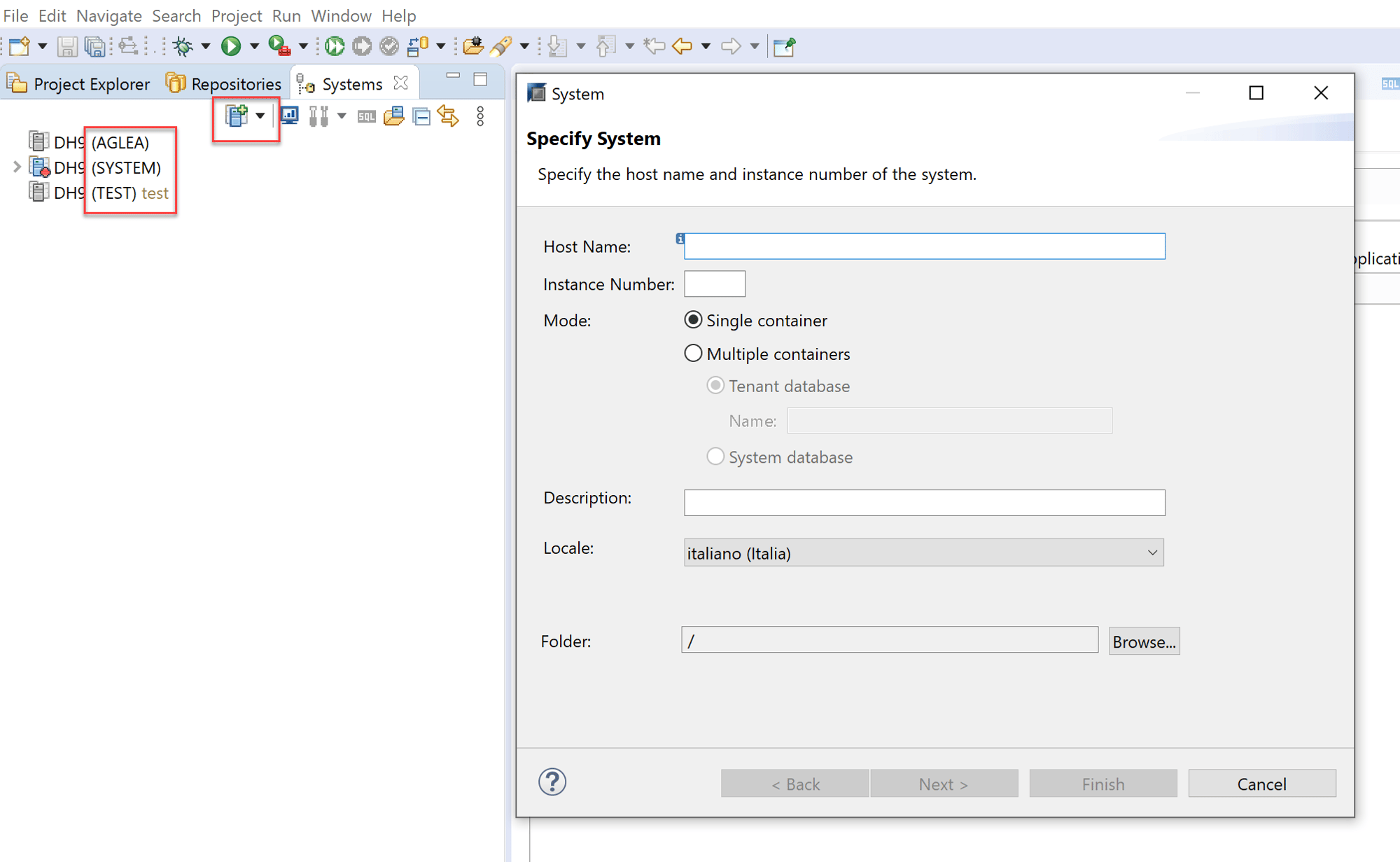This screenshot has height=862, width=1400.
Task: Click the Save icon in toolbar
Action: (67, 46)
